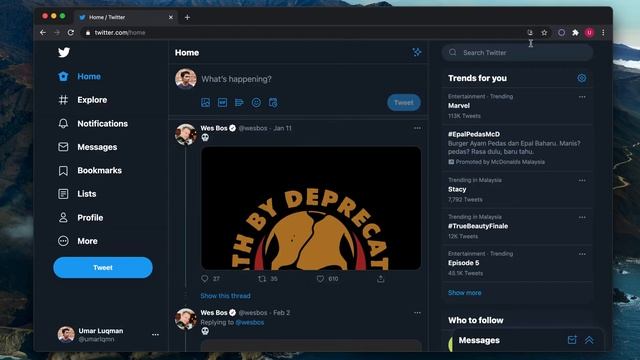Open options for Marvel trend
The height and width of the screenshot is (360, 640).
pyautogui.click(x=582, y=97)
